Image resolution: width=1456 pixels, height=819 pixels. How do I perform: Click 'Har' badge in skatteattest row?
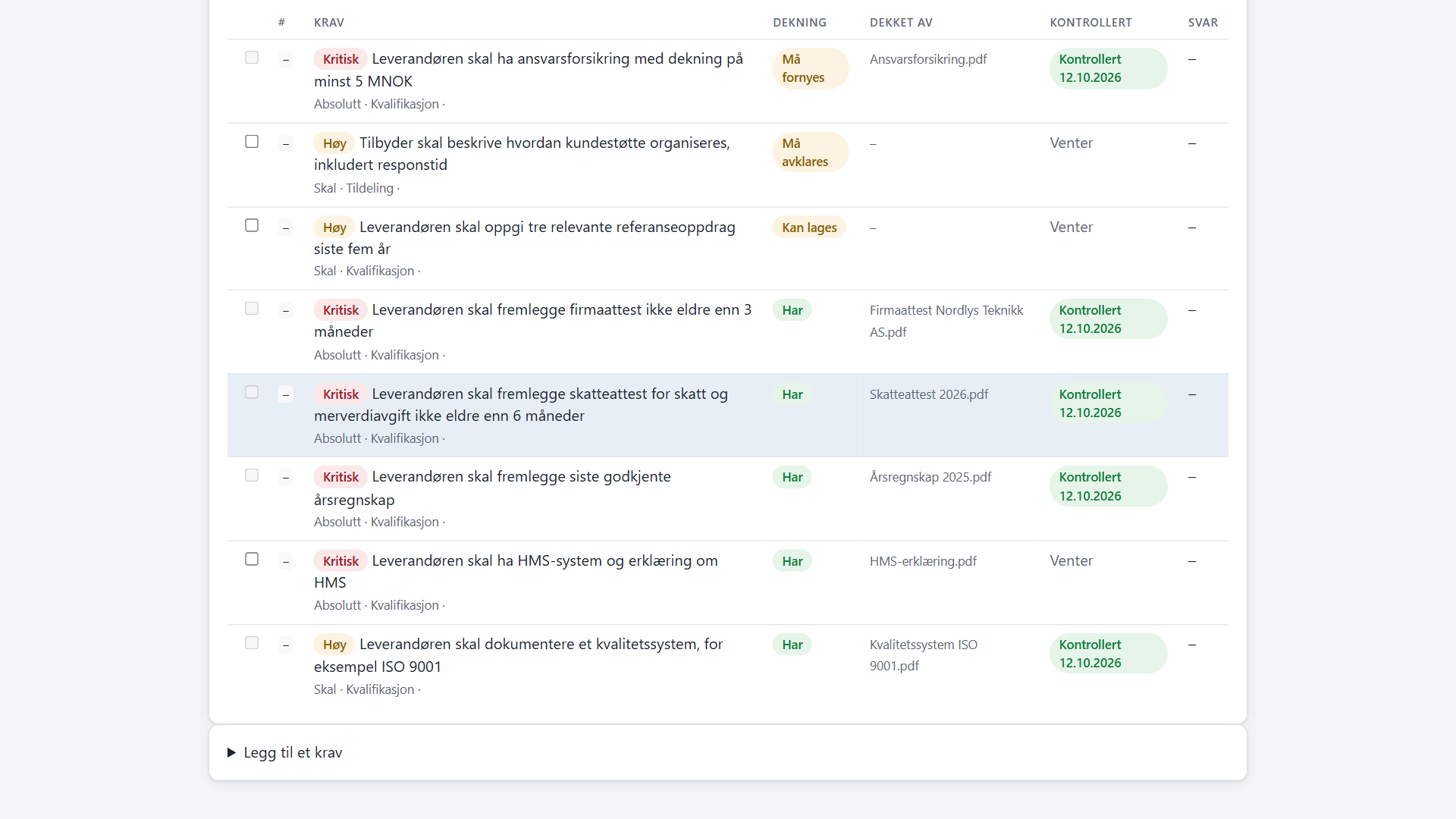click(792, 394)
